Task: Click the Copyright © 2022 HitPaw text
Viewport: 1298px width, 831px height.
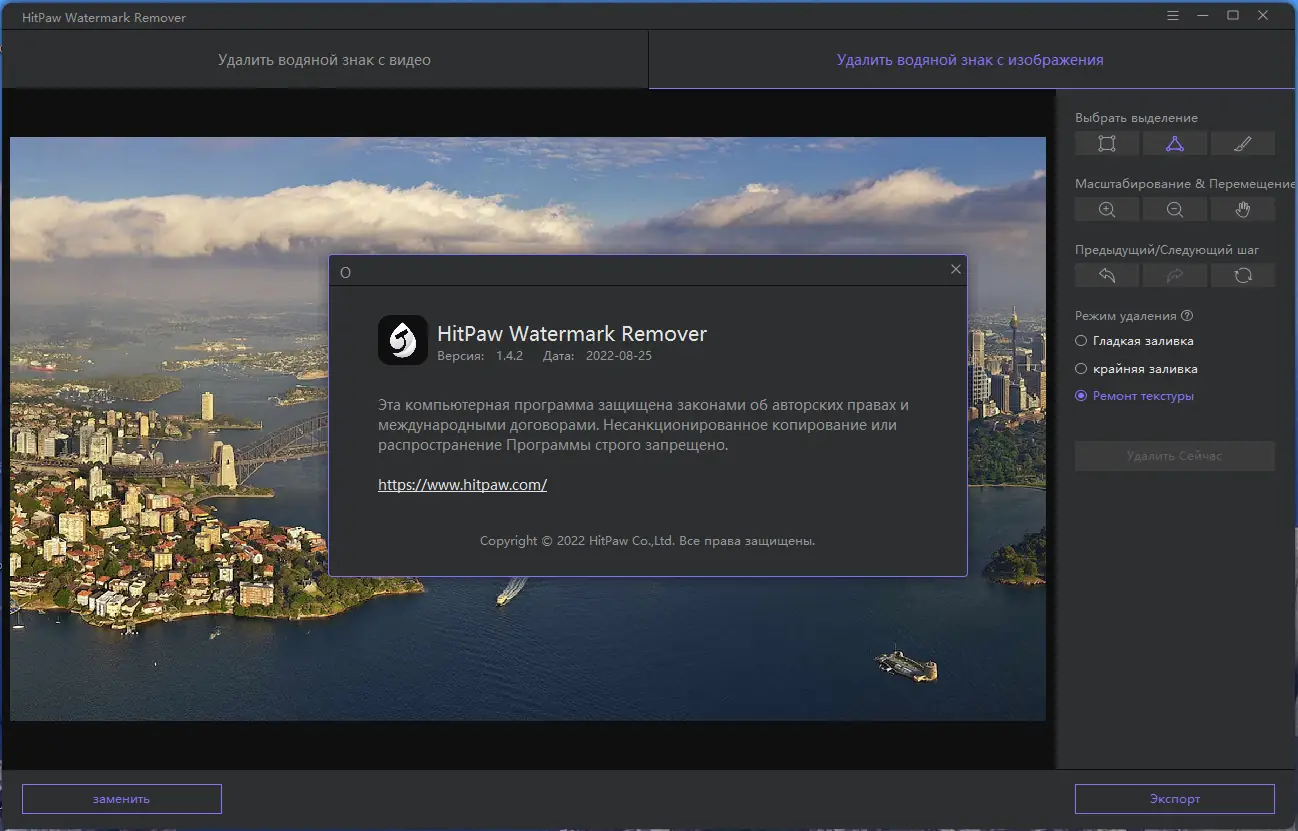Action: 647,541
